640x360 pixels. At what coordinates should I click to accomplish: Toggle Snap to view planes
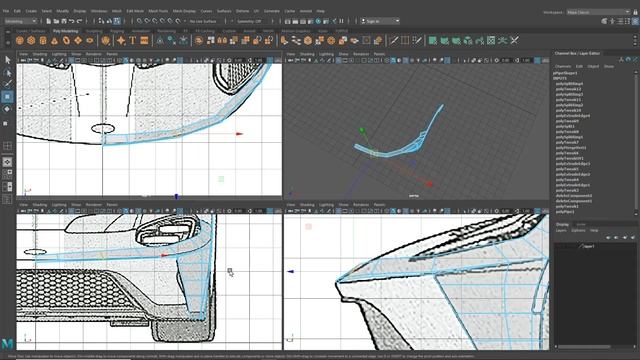[x=171, y=21]
